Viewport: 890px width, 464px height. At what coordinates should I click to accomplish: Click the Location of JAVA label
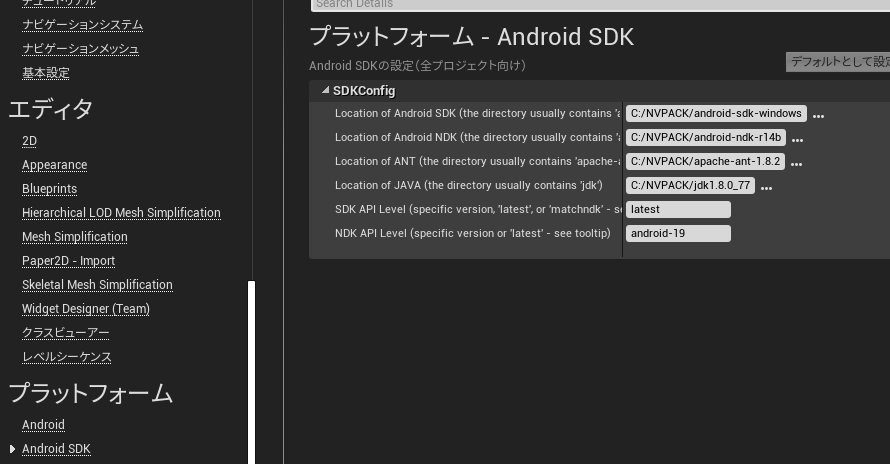tap(469, 185)
